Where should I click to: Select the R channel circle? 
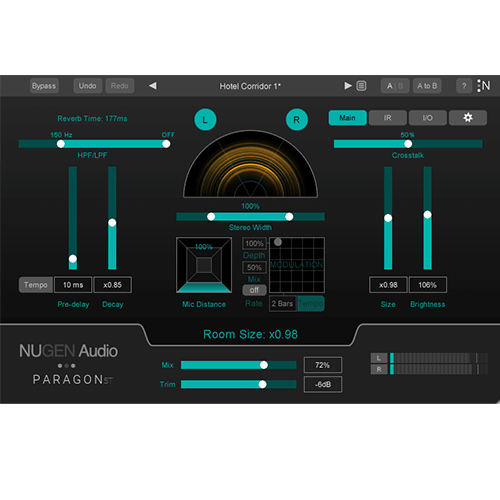coord(297,119)
